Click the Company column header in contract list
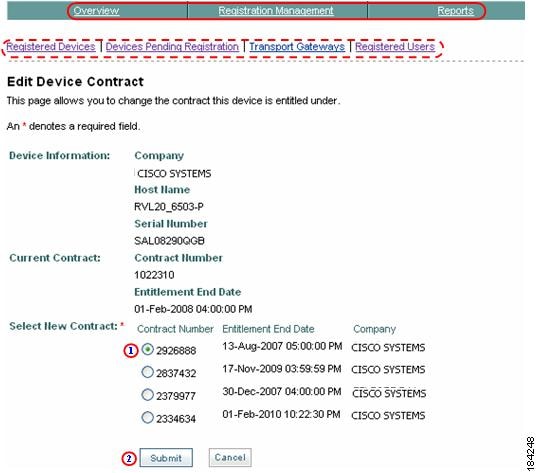 pyautogui.click(x=374, y=329)
